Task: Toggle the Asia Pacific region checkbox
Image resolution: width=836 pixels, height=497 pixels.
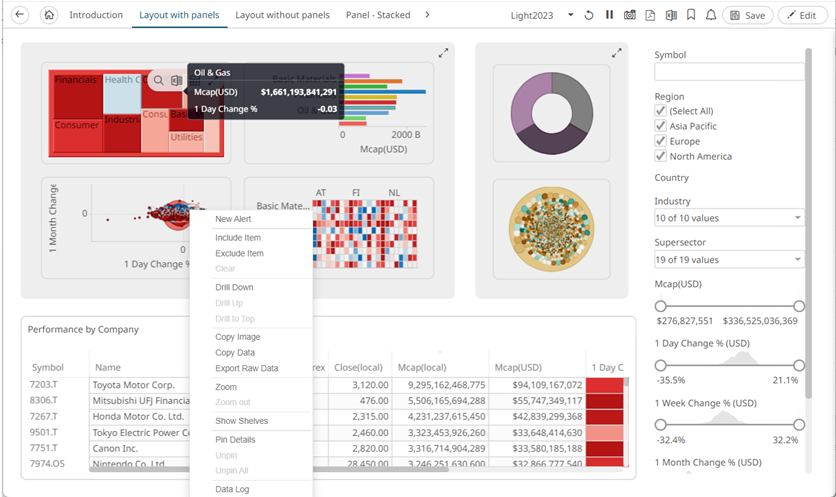Action: click(x=660, y=126)
